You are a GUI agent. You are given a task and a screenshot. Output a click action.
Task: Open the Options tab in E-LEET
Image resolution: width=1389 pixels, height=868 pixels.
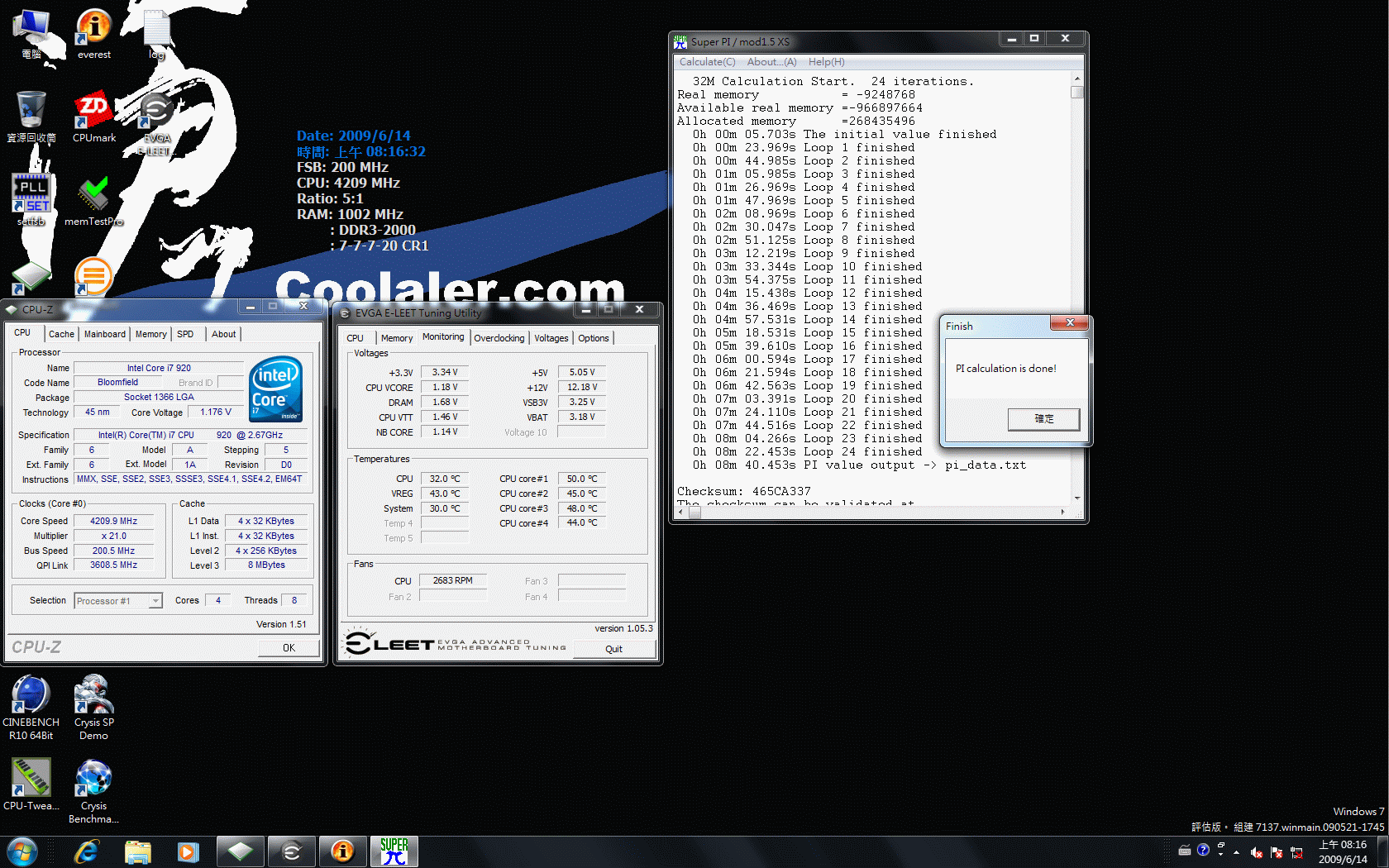pyautogui.click(x=594, y=338)
